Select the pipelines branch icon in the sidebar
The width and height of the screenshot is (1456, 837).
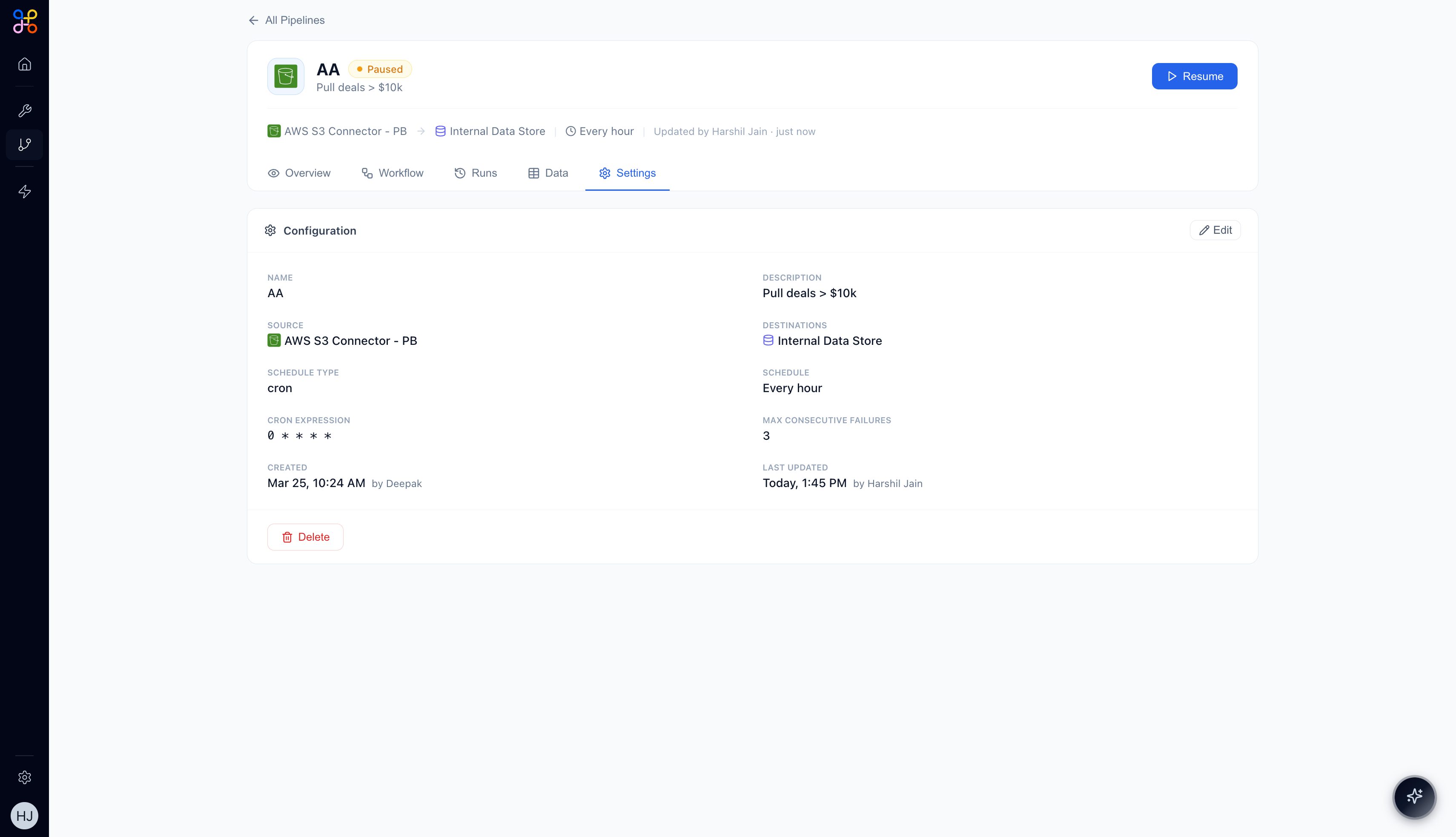tap(25, 144)
